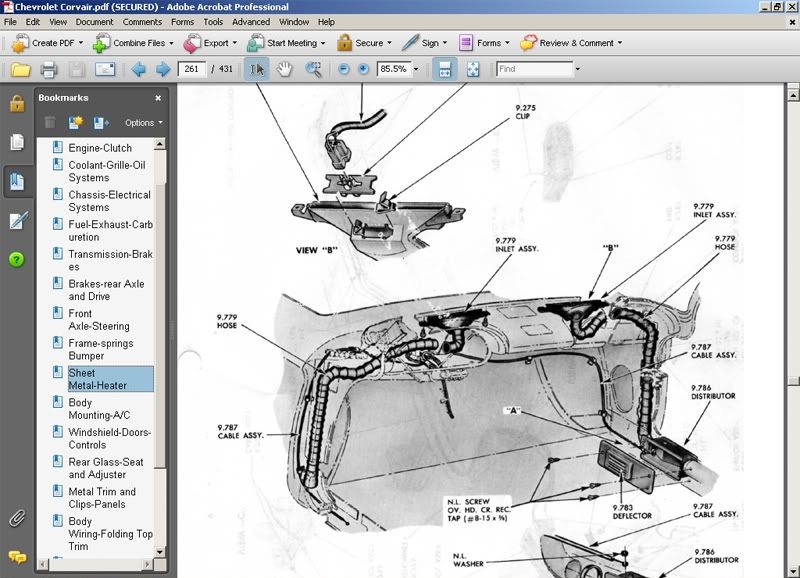
Task: Open the Forms dropdown
Action: (x=484, y=43)
